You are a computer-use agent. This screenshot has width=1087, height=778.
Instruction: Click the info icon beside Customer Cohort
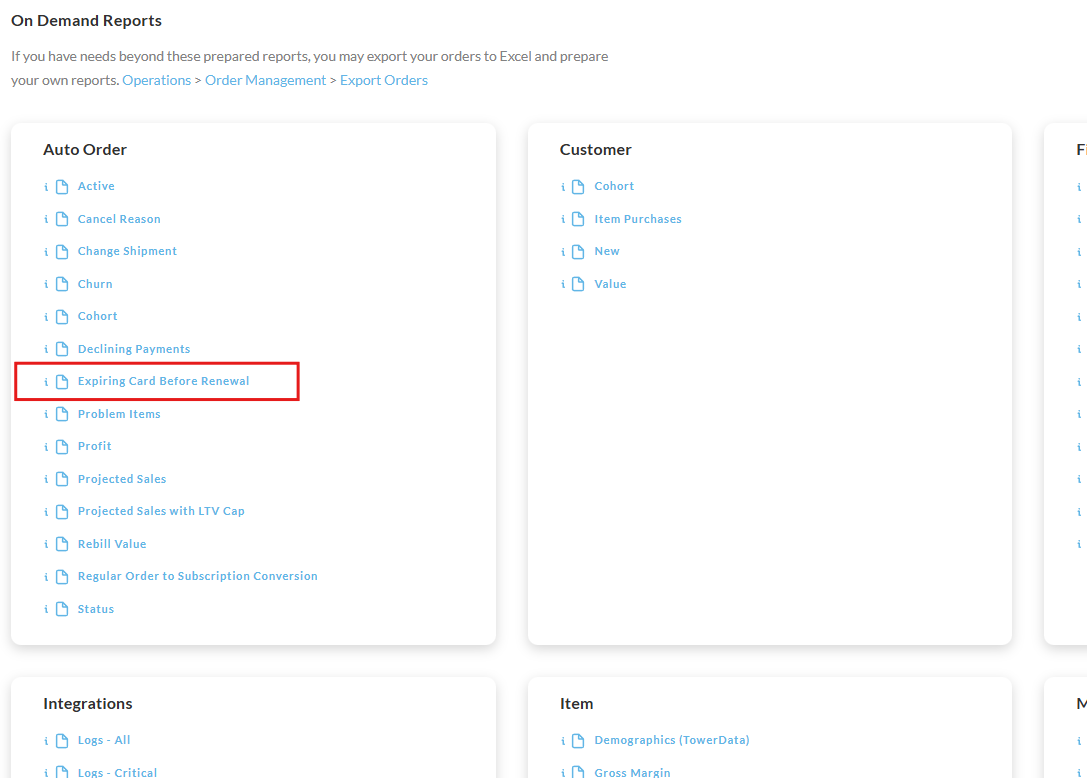[563, 187]
